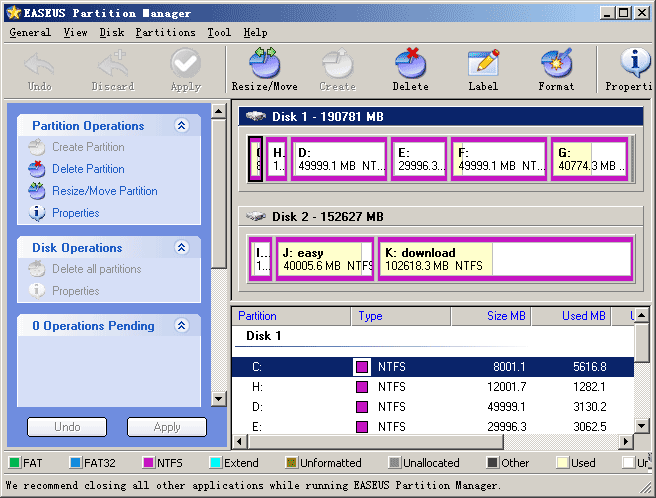Open the Tool menu
Screen dimensions: 656x498
pos(219,32)
